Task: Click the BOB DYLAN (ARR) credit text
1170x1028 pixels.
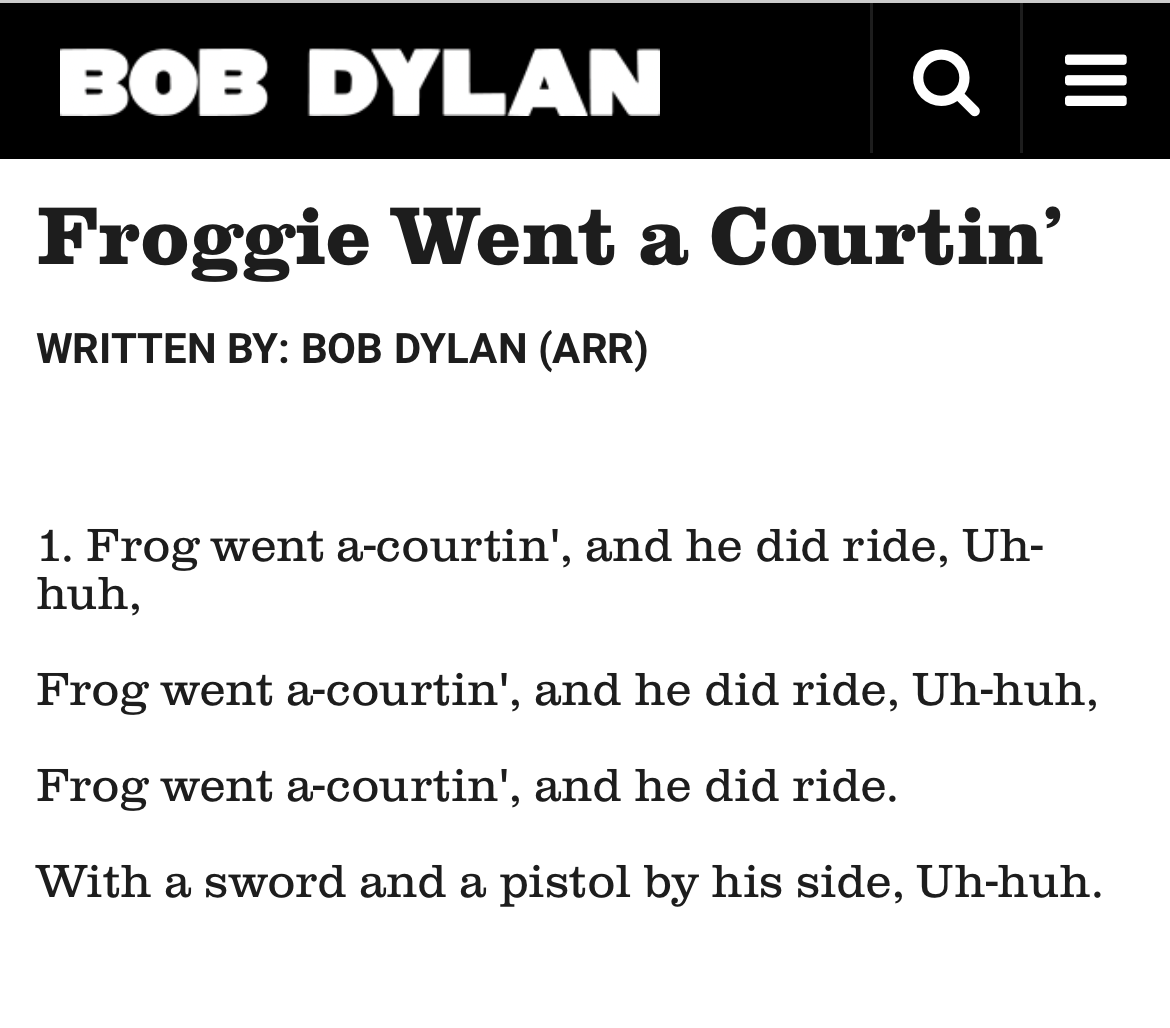Action: point(475,348)
